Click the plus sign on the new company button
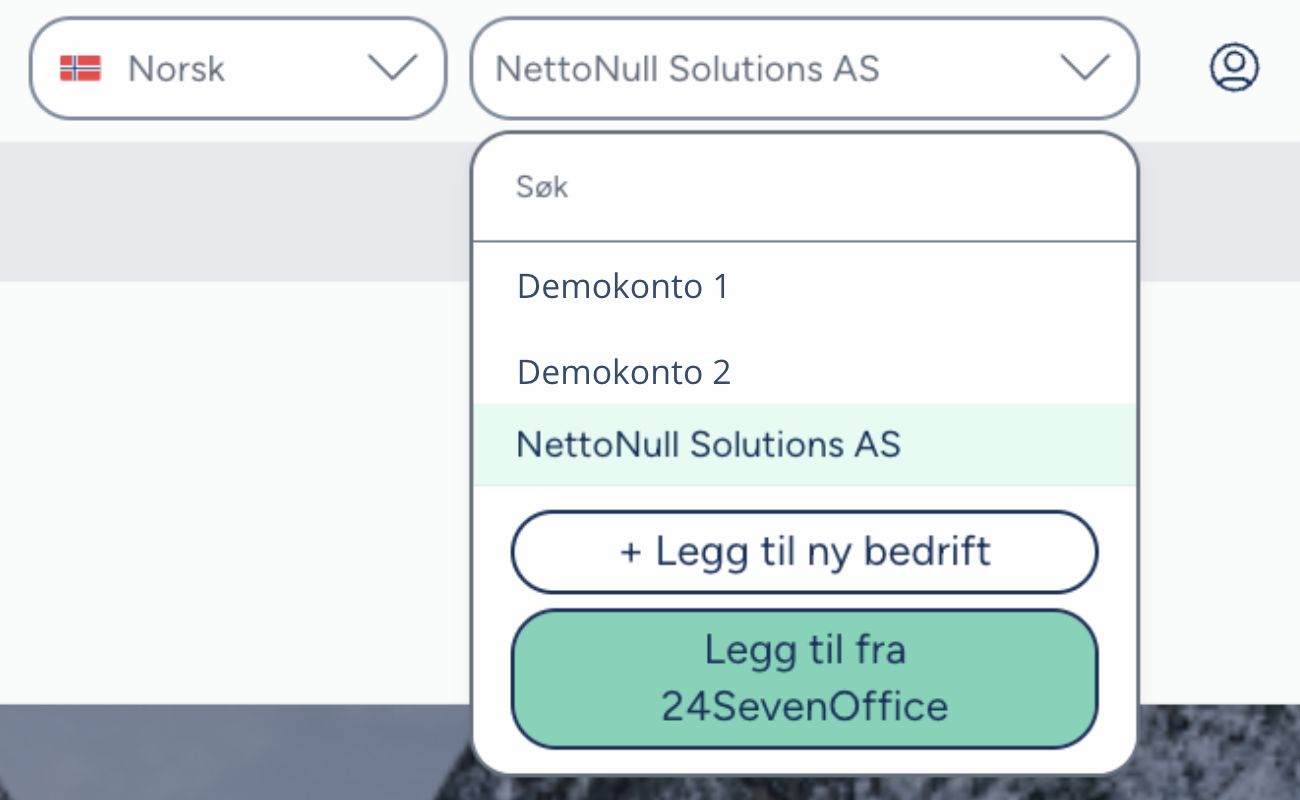The width and height of the screenshot is (1300, 800). pyautogui.click(x=630, y=553)
